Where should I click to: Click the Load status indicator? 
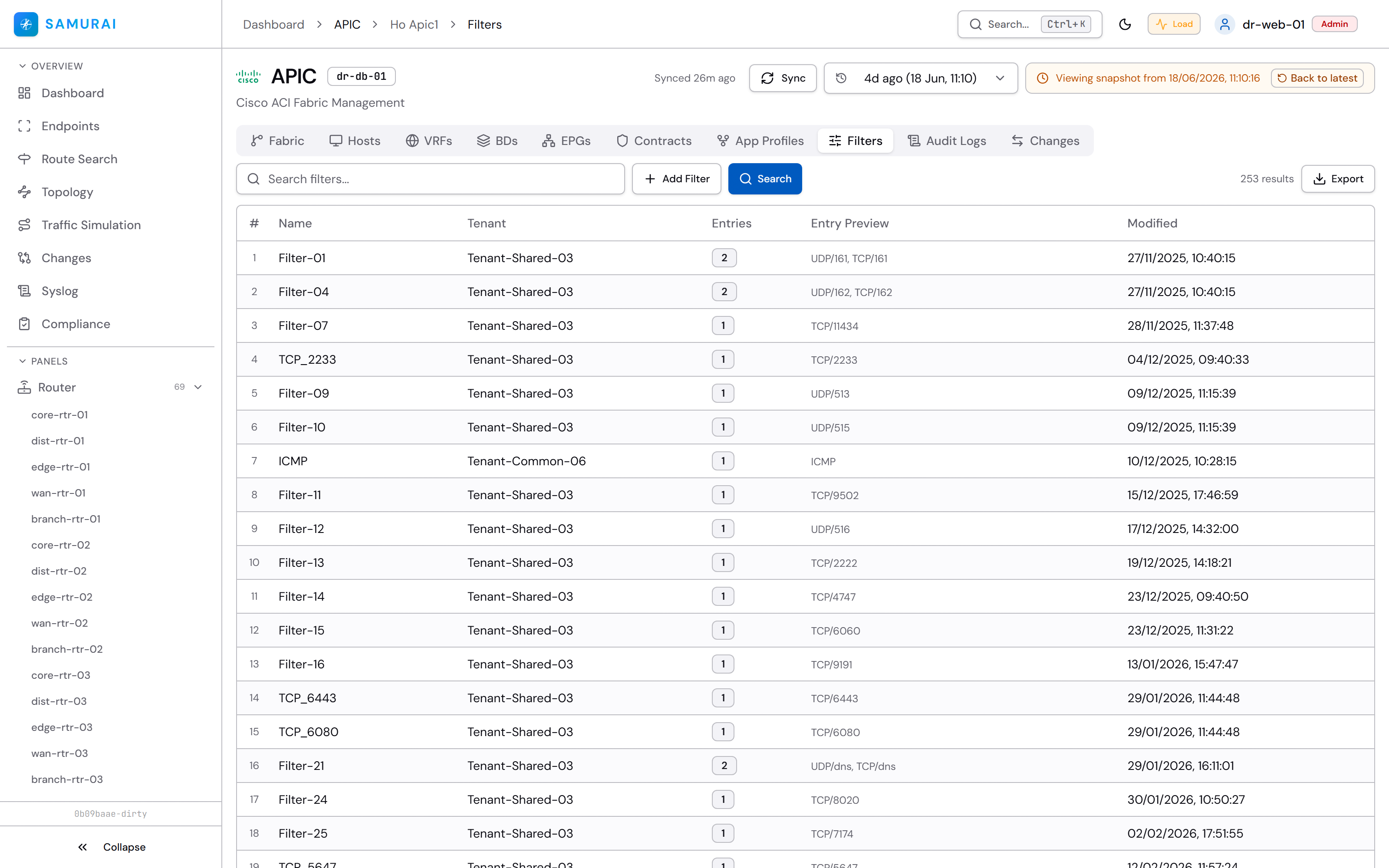point(1174,24)
